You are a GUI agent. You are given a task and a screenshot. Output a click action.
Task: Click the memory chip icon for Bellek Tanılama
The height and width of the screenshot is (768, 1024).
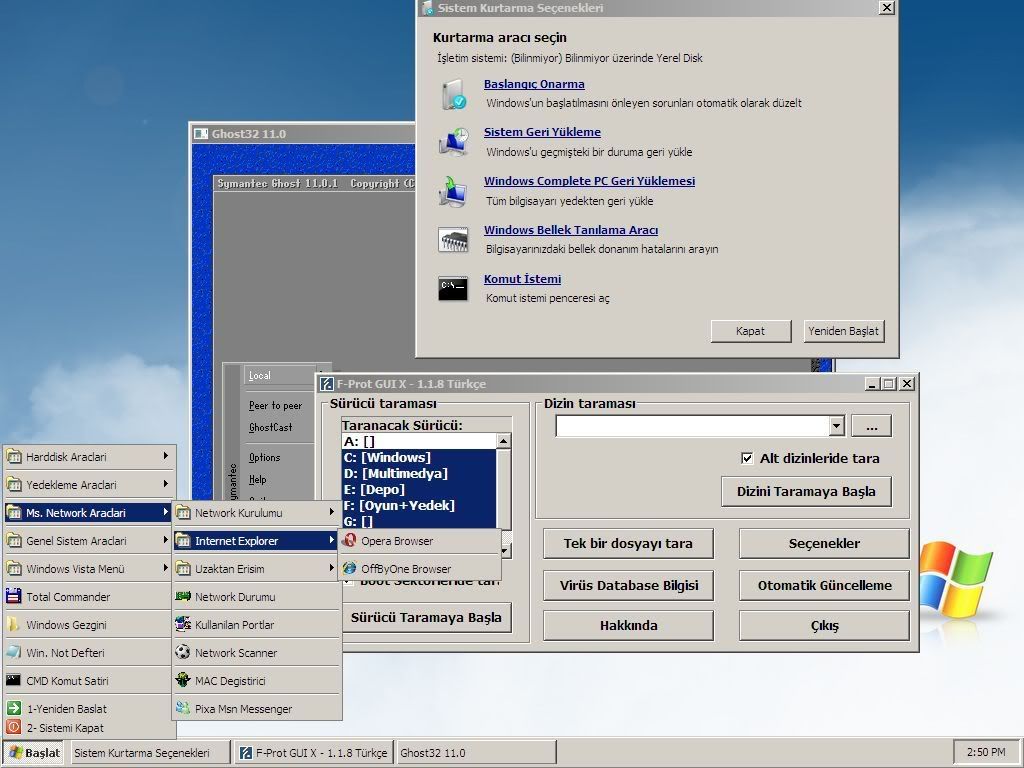(x=453, y=240)
